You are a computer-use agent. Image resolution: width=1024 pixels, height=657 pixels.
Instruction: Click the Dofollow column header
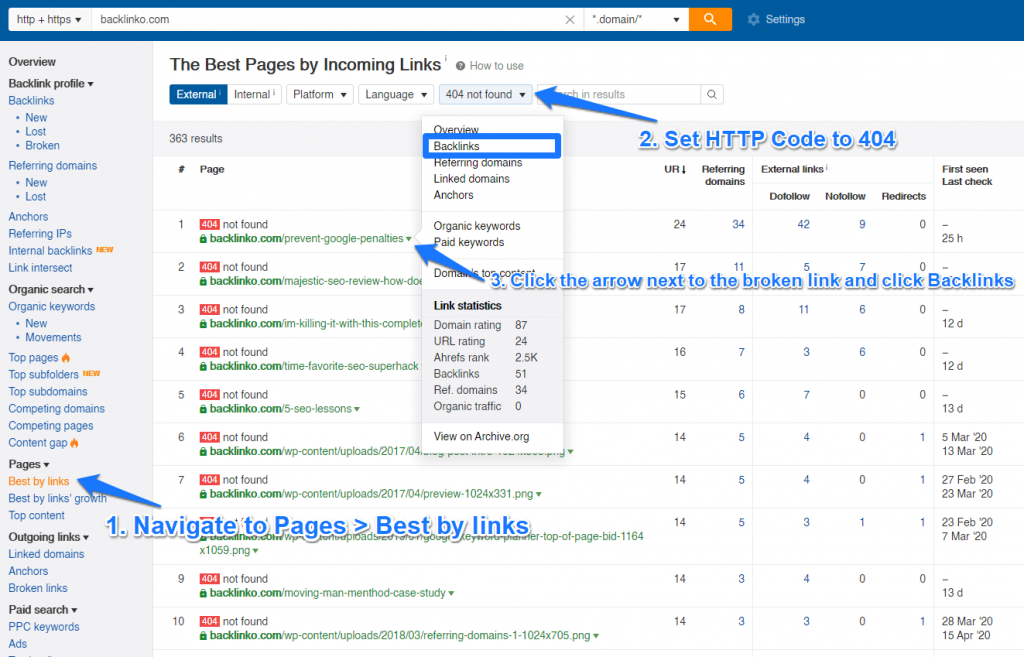(789, 197)
